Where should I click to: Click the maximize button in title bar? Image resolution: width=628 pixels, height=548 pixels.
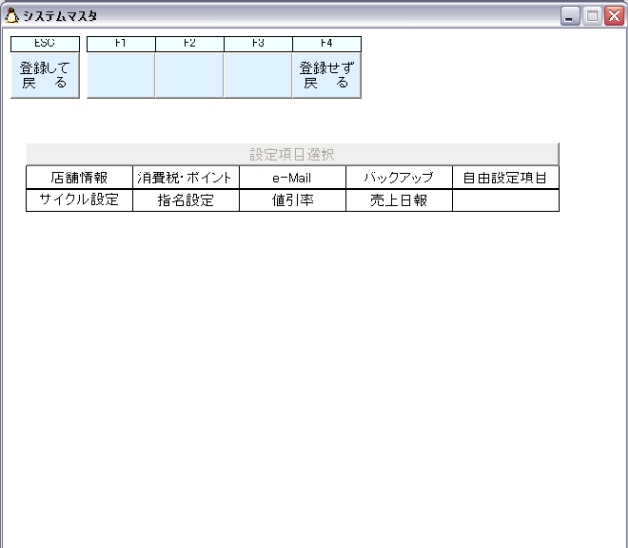coord(591,16)
